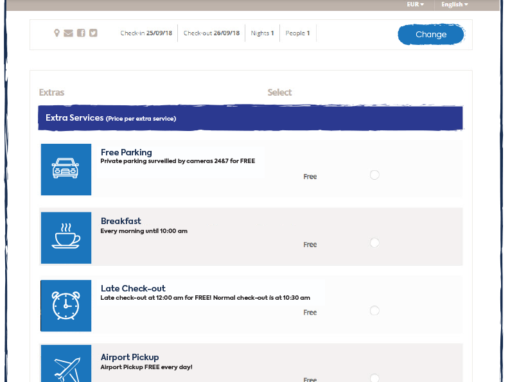Click the Free price for Free Parking

coord(310,177)
